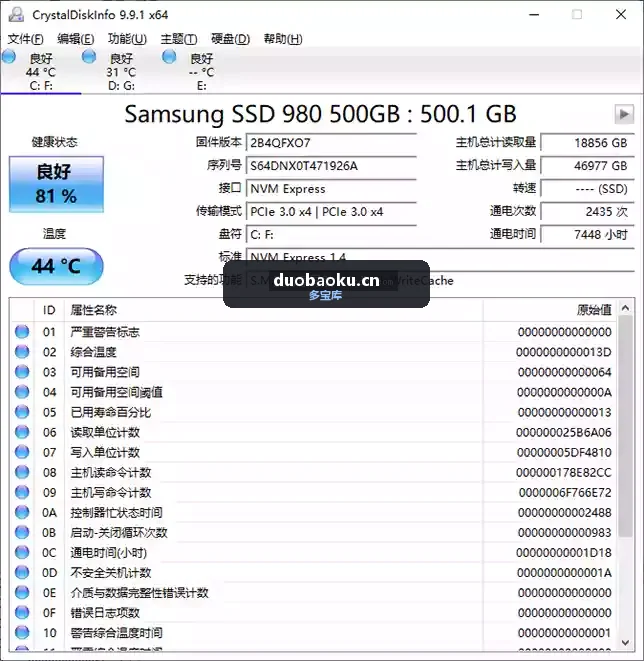The width and height of the screenshot is (644, 661).
Task: Click the total host reads value 18856 GB
Action: coord(588,143)
